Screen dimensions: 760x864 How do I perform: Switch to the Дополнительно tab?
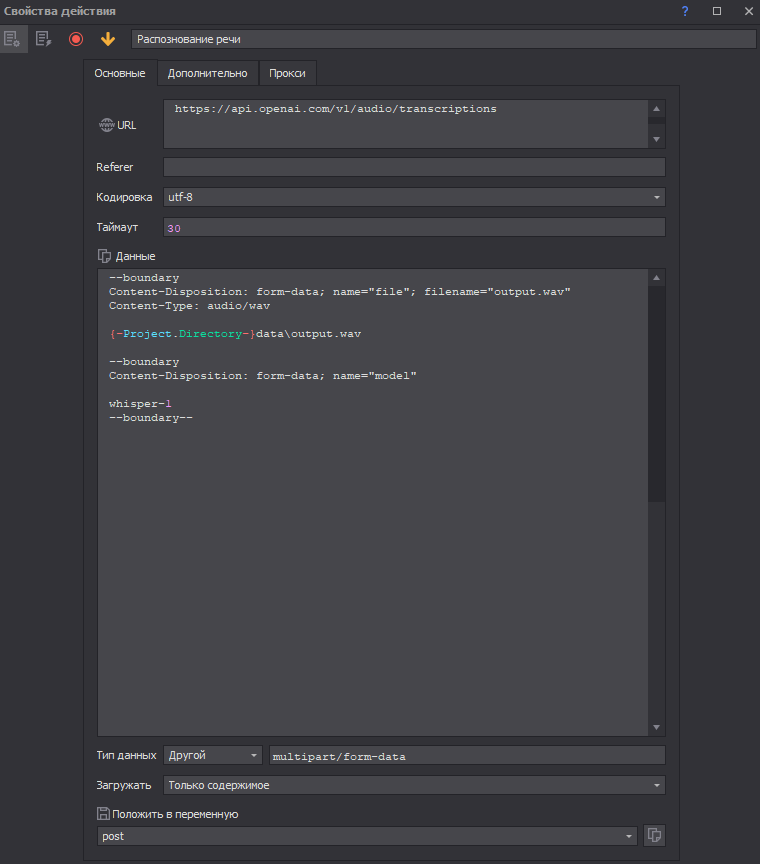[x=207, y=73]
